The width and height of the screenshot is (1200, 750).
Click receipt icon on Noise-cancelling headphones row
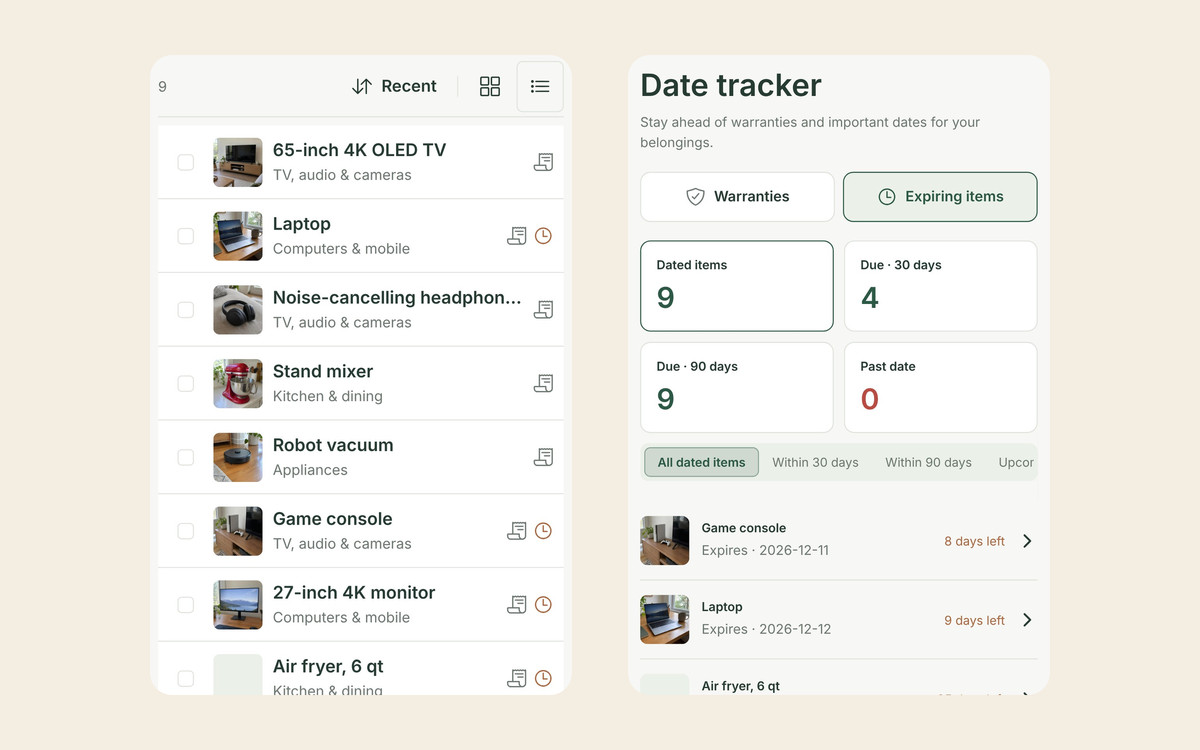pyautogui.click(x=543, y=310)
